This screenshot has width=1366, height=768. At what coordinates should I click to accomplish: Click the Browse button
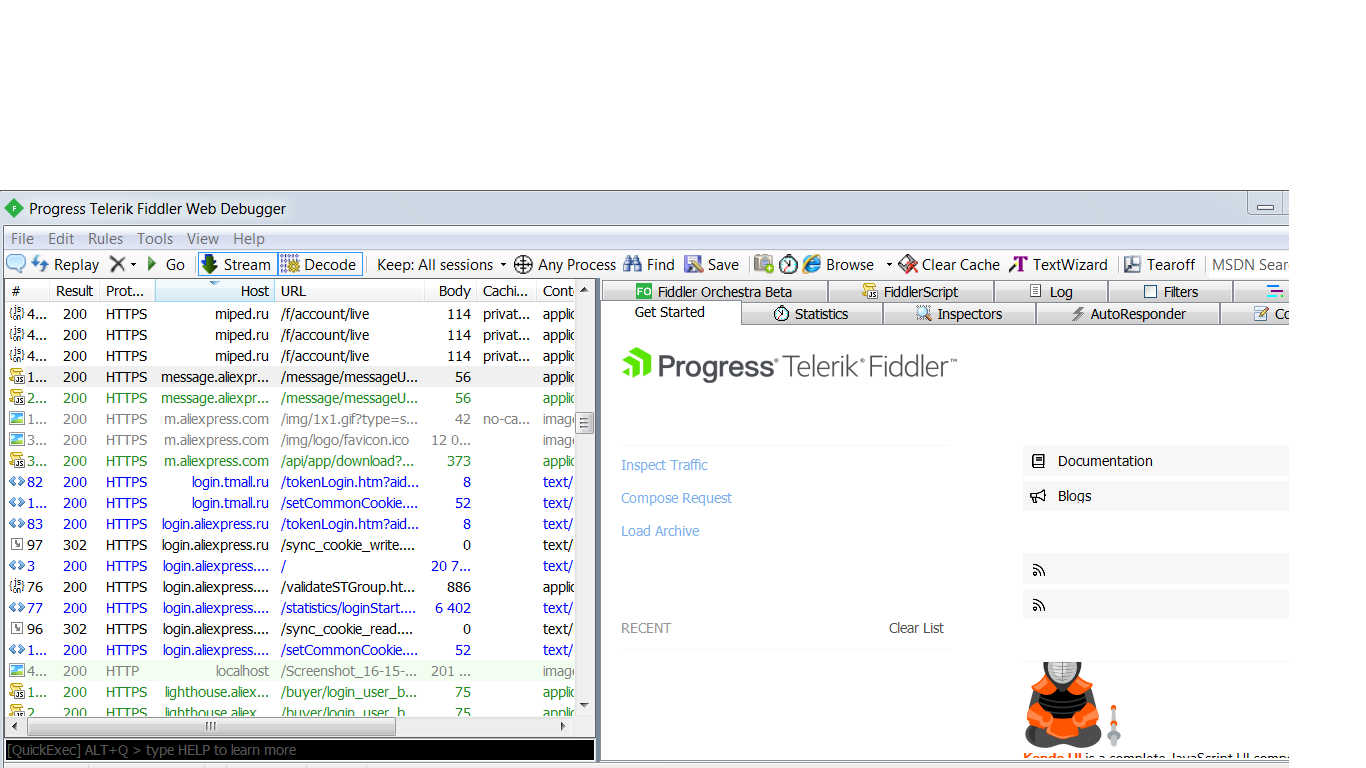click(x=838, y=264)
